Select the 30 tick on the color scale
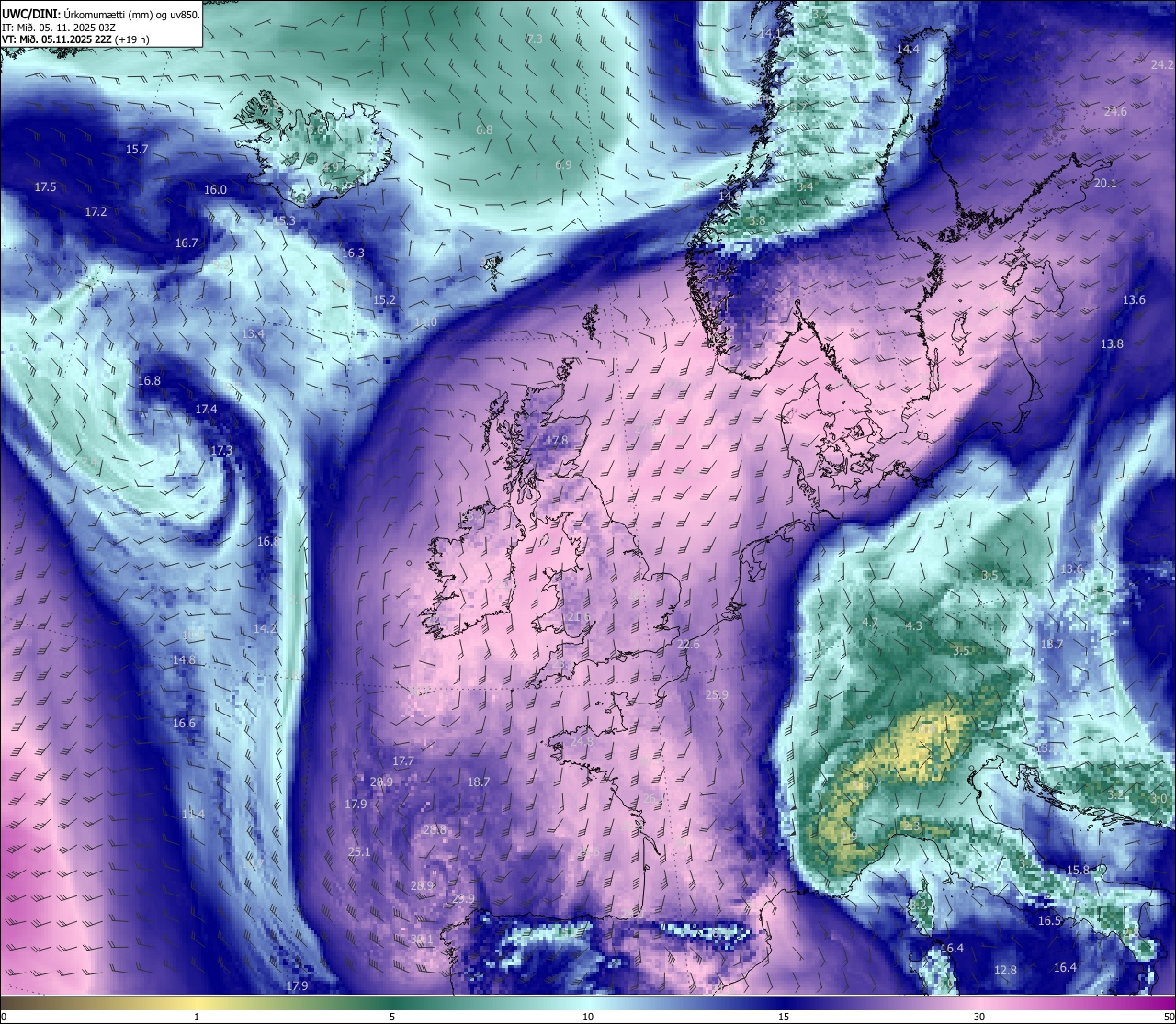Image resolution: width=1176 pixels, height=1024 pixels. pyautogui.click(x=979, y=1017)
